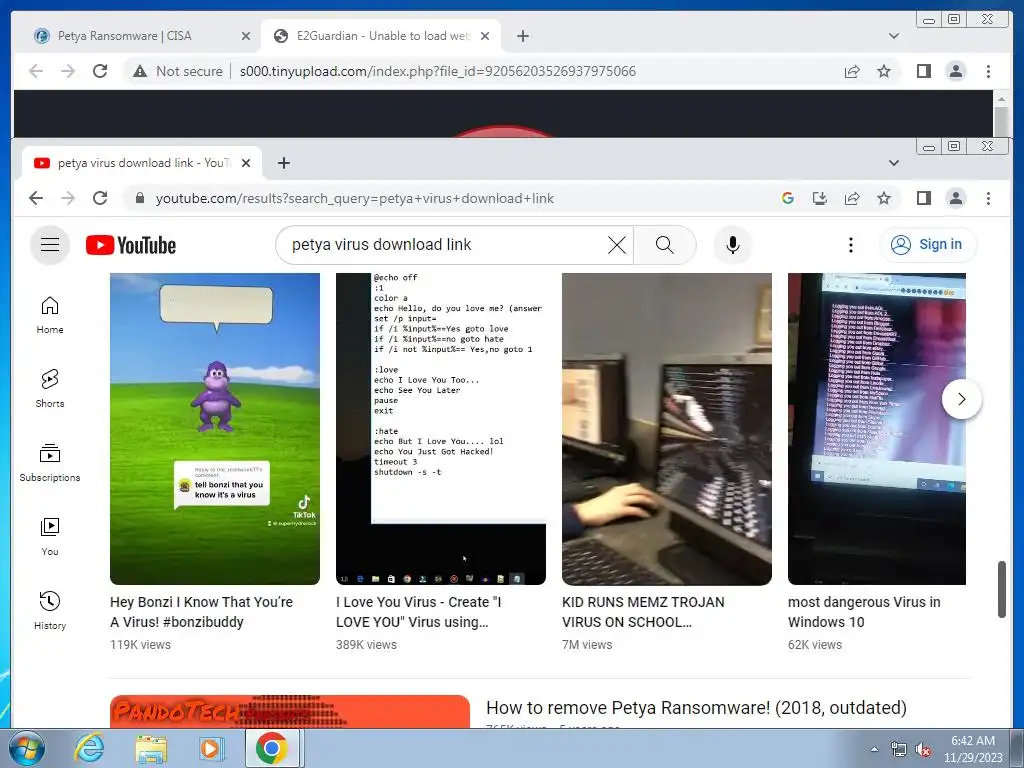Click forward arrow in YouTube window
Image resolution: width=1024 pixels, height=768 pixels.
click(68, 198)
